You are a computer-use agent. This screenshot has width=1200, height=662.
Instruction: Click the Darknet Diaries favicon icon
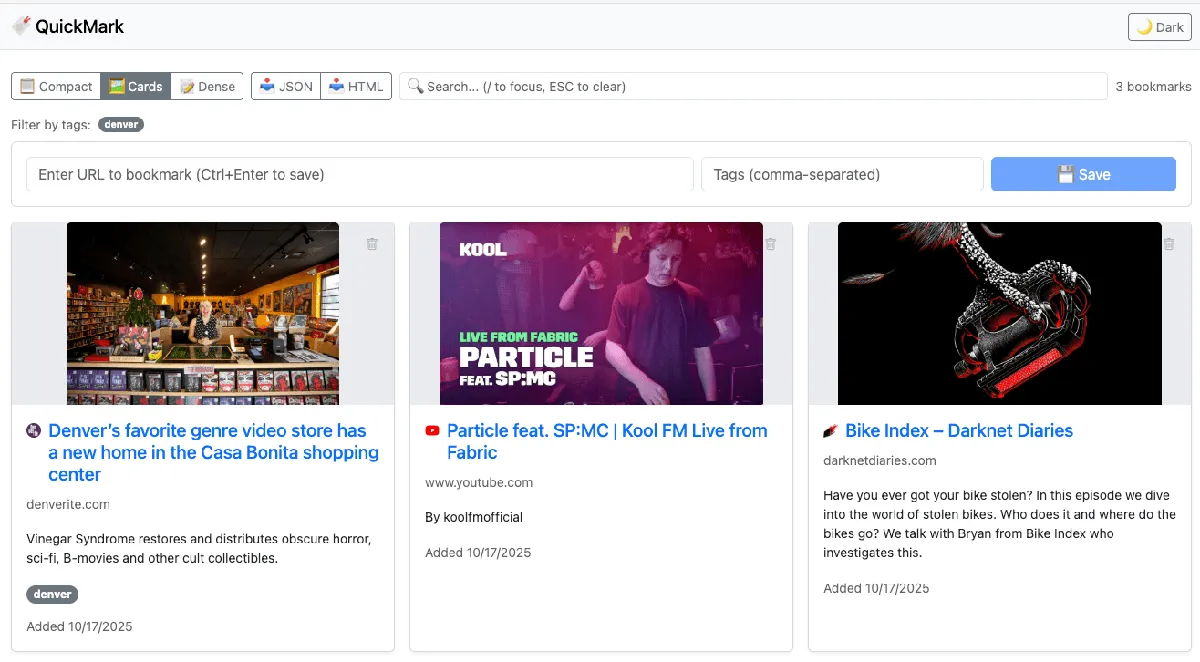pos(829,431)
